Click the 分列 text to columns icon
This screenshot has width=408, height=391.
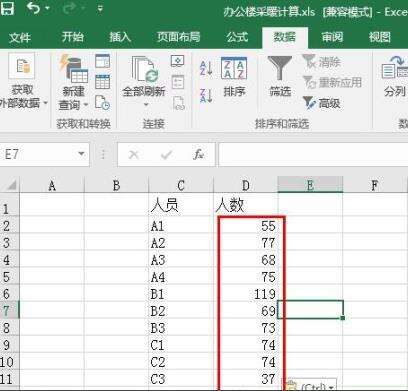coord(395,77)
